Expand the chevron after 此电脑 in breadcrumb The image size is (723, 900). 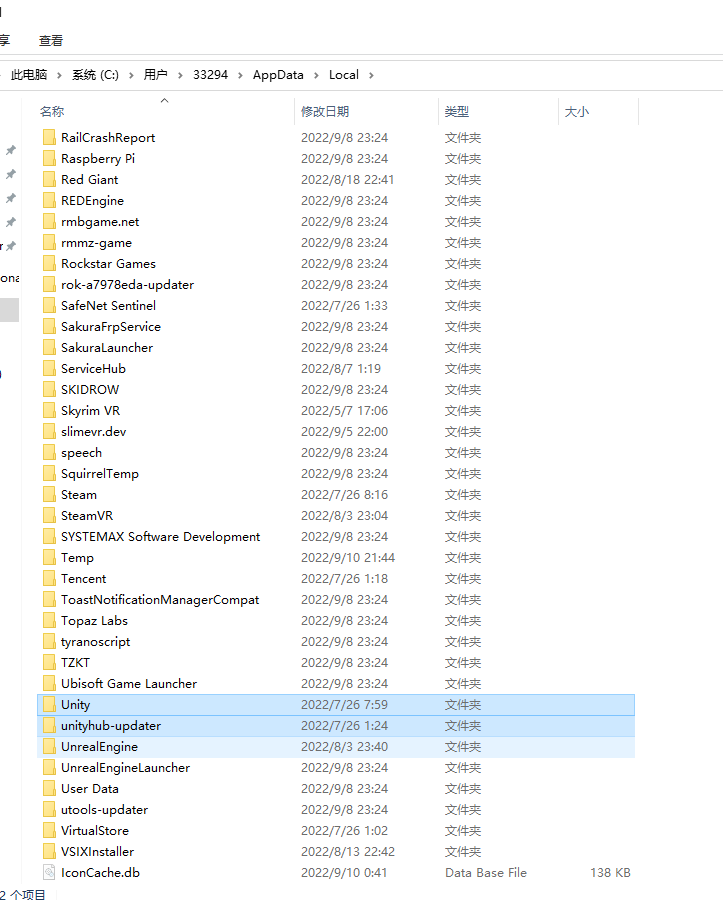point(59,75)
